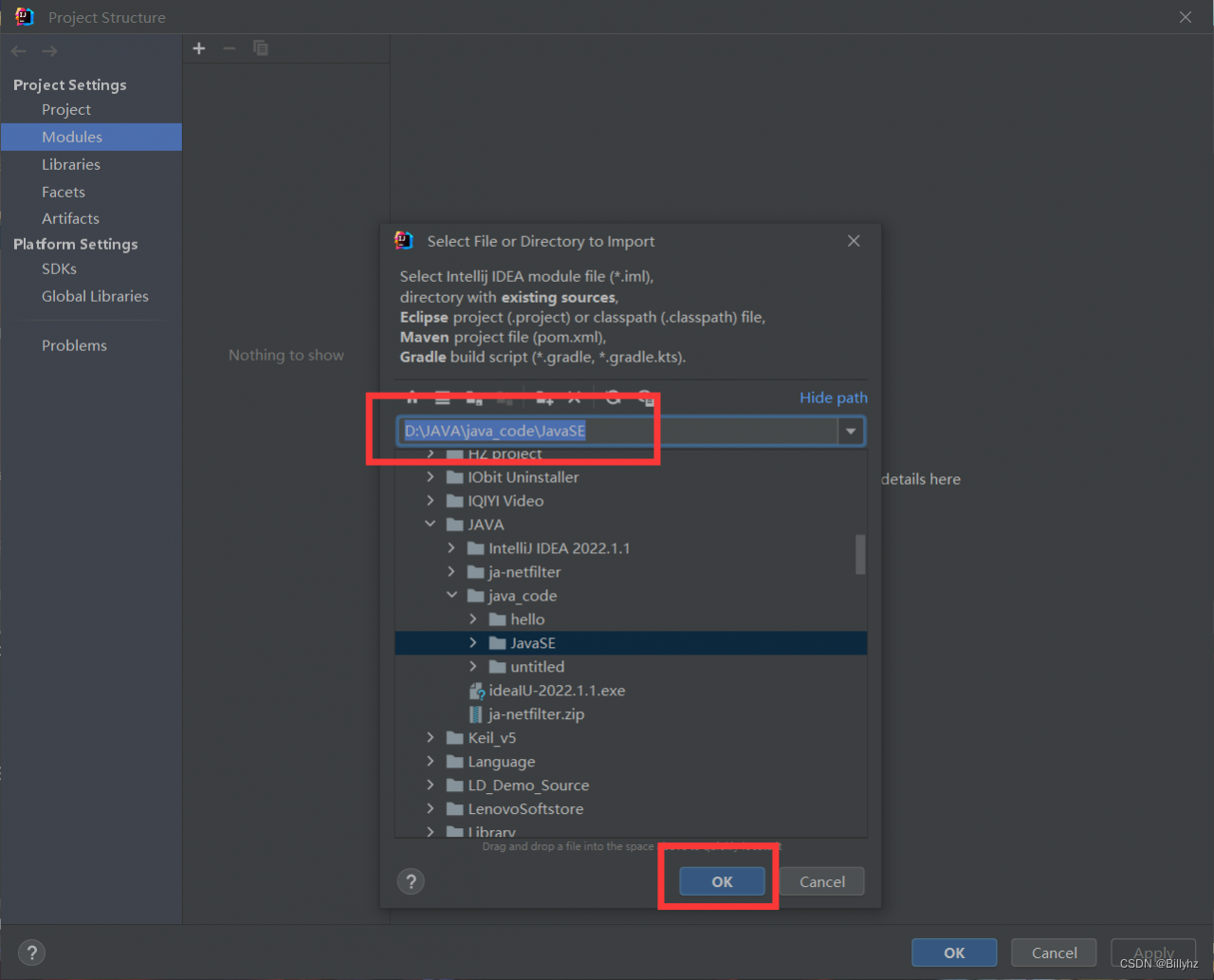This screenshot has height=980, width=1214.
Task: Collapse the JAVA folder
Action: 431,525
